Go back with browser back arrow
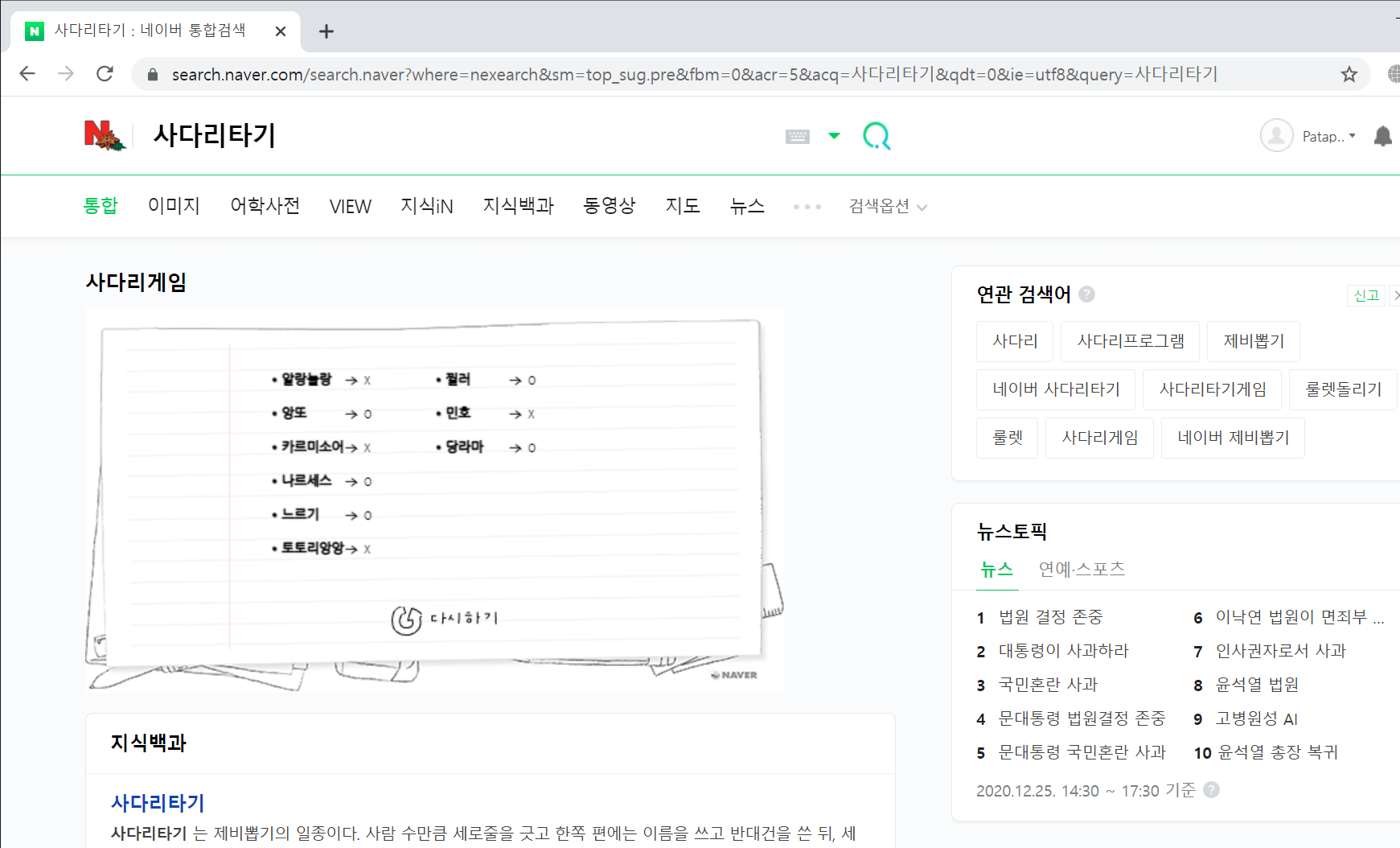 point(27,74)
